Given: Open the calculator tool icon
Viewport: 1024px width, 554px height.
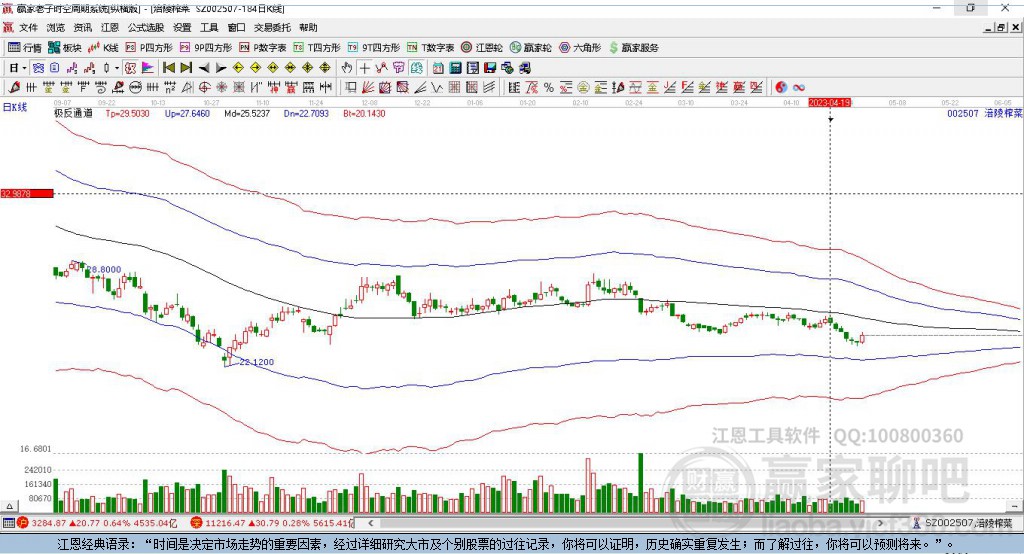Looking at the screenshot, I should 455,68.
